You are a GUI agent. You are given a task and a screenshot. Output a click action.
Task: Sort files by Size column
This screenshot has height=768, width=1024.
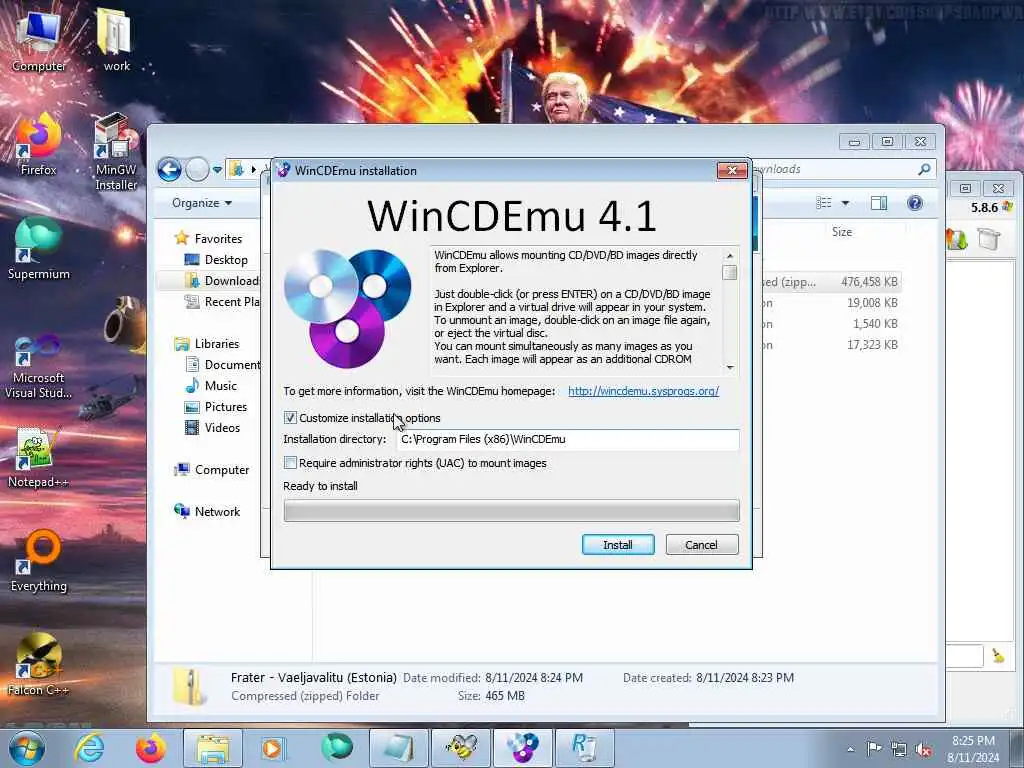[x=842, y=232]
